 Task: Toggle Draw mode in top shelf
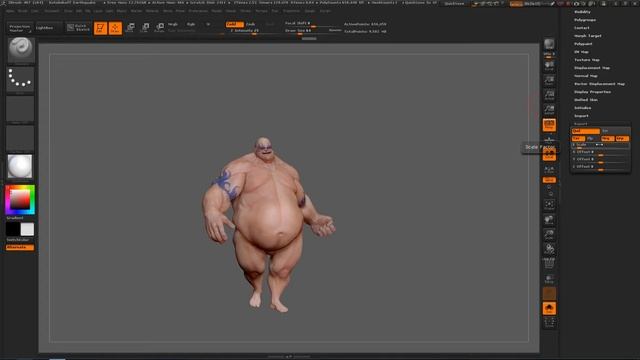coord(116,28)
